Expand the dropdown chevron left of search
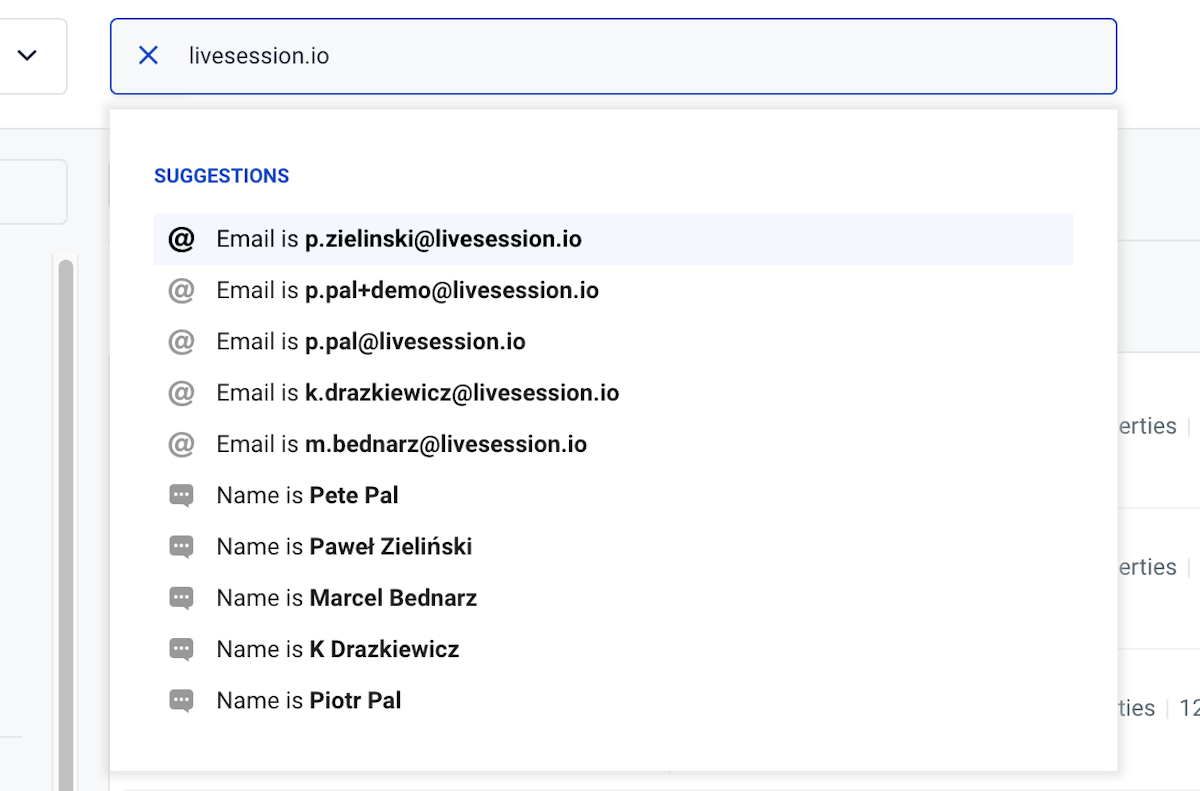 point(28,56)
